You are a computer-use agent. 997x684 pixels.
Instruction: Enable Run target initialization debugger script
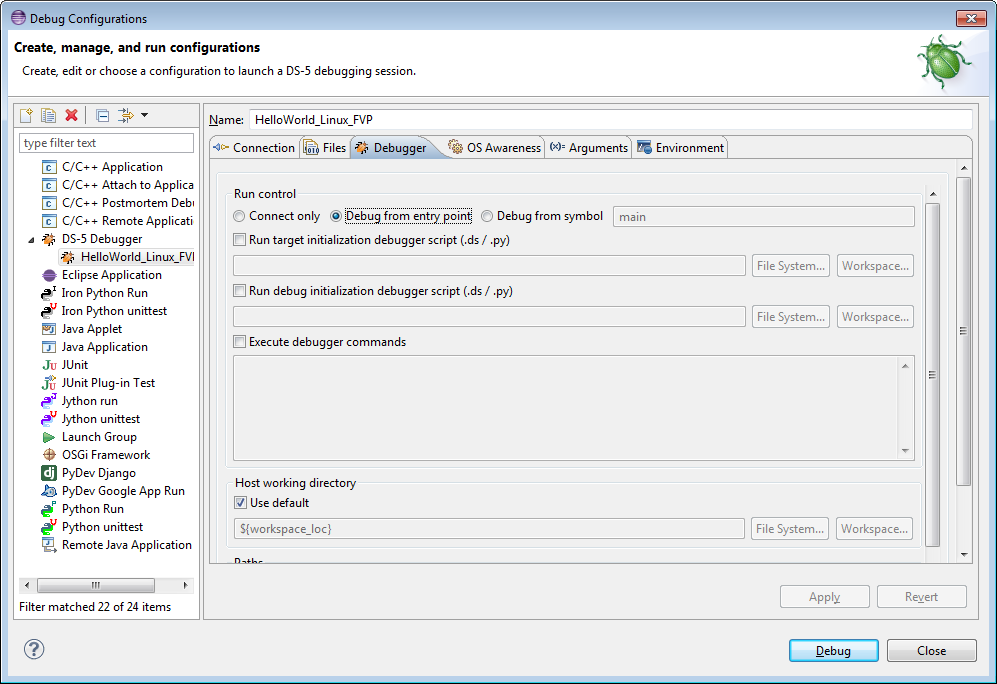tap(240, 240)
